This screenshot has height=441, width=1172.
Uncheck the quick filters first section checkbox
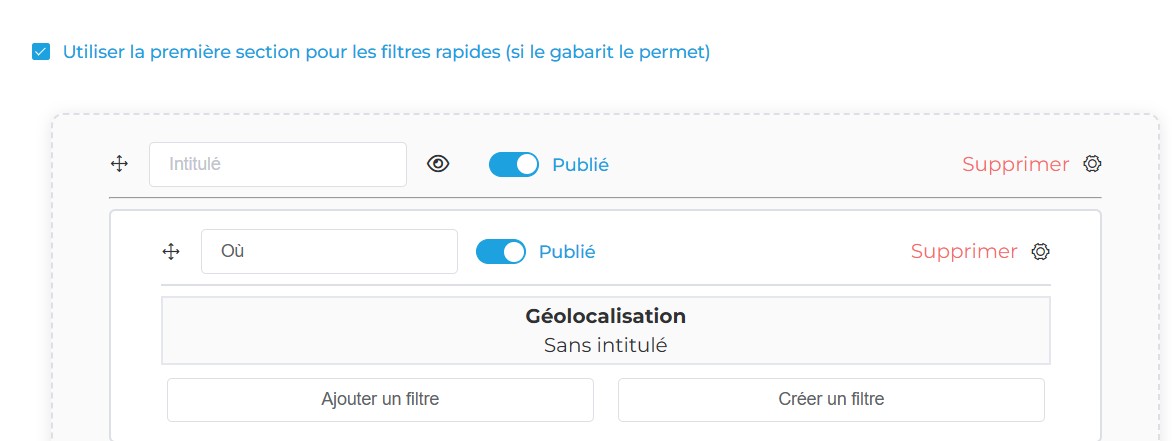click(x=41, y=52)
